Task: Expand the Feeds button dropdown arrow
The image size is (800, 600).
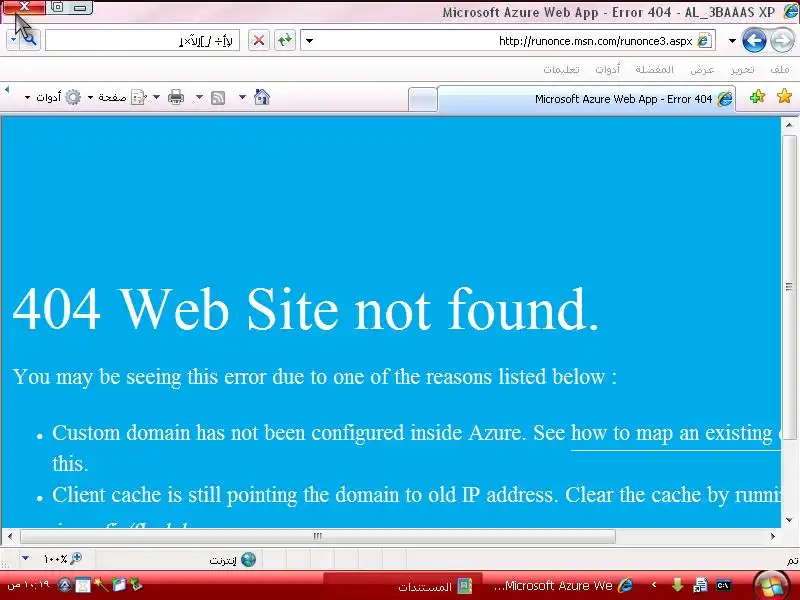Action: point(199,97)
